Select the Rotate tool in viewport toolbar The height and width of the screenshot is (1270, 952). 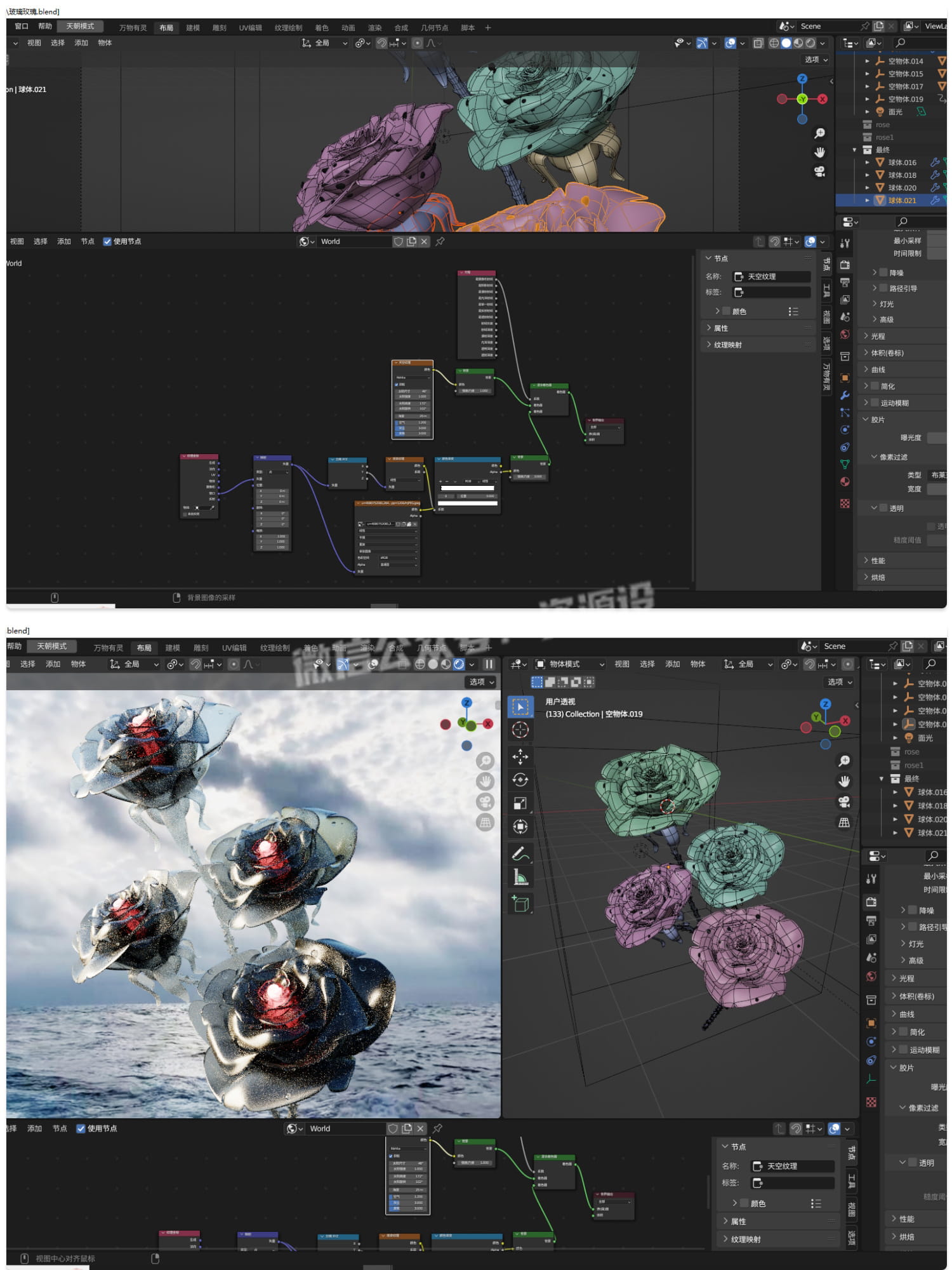pos(520,780)
